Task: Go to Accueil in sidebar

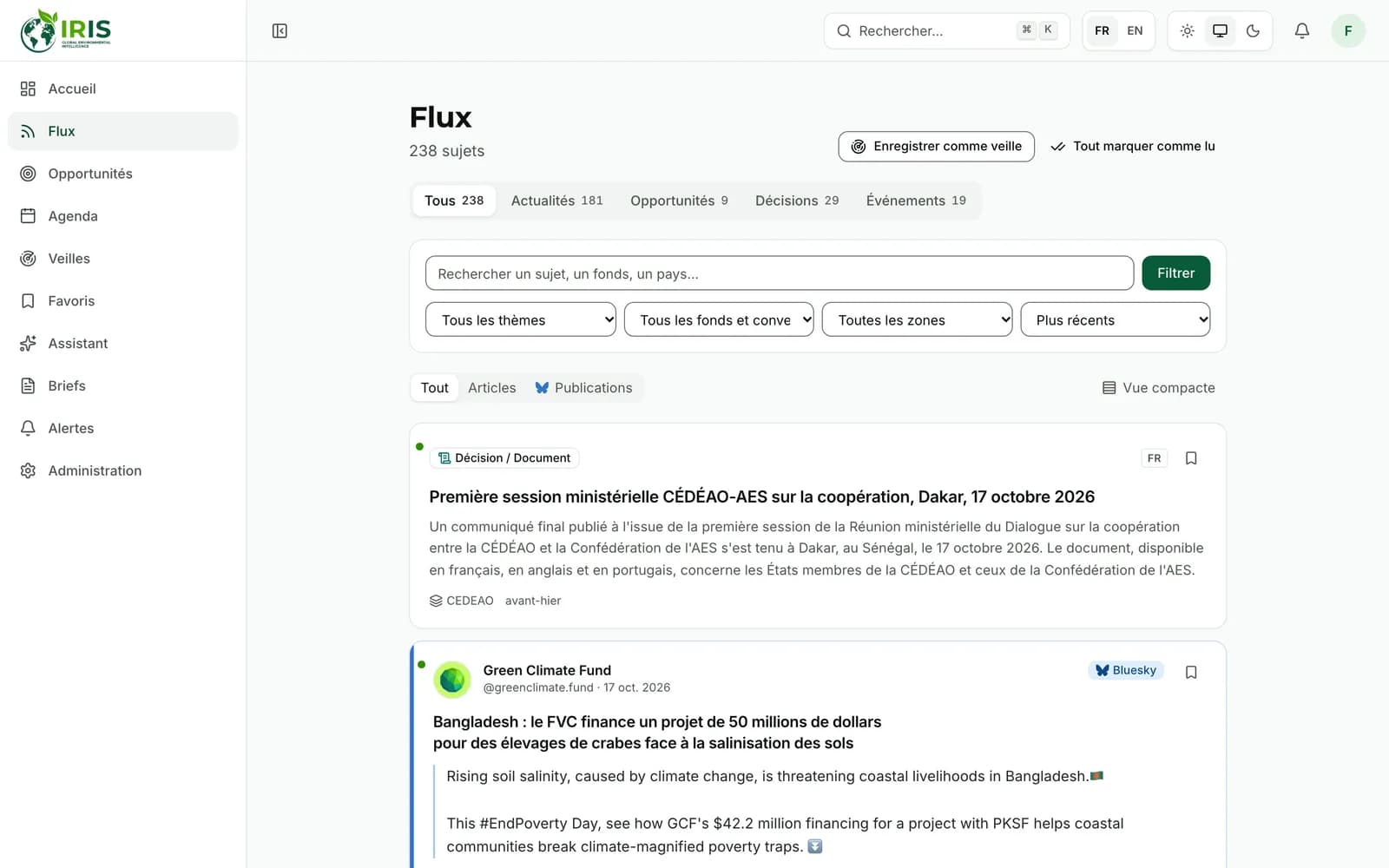Action: [x=122, y=89]
